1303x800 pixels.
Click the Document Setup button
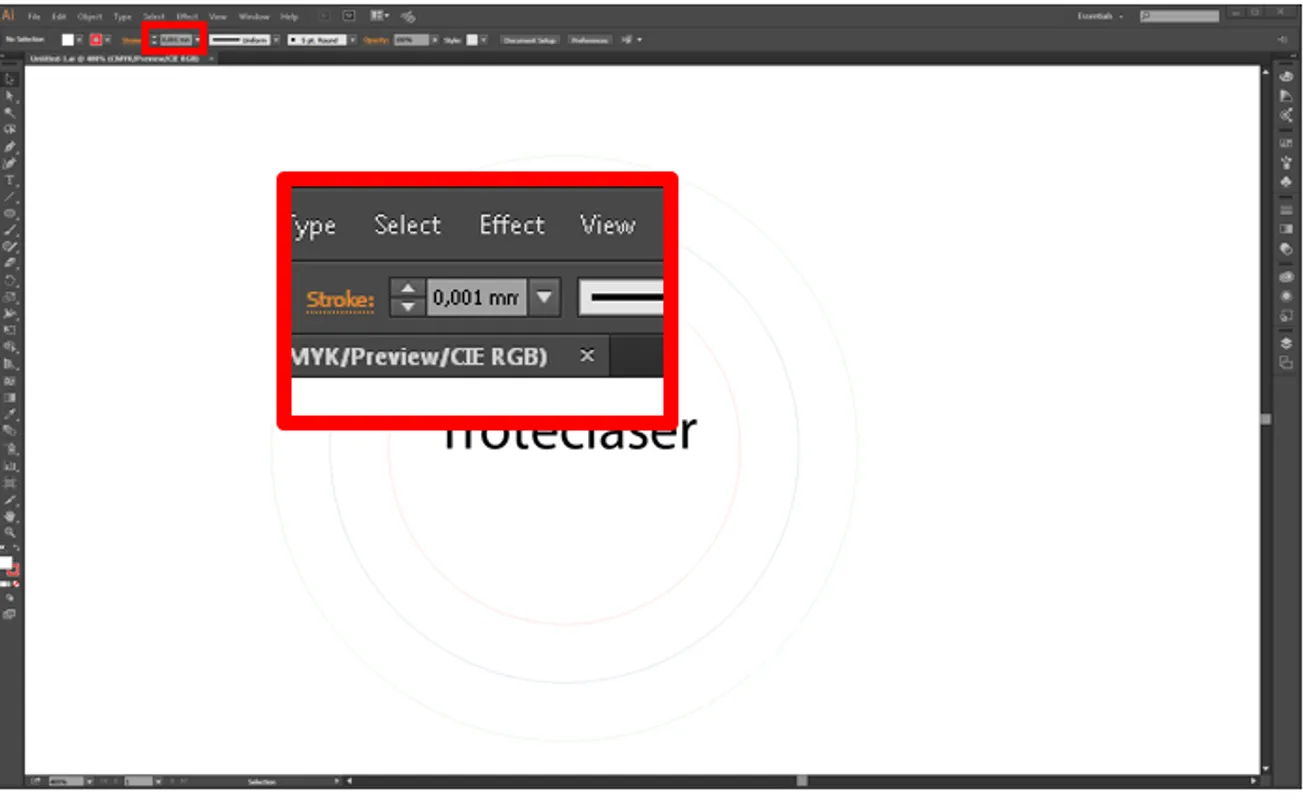pos(529,40)
